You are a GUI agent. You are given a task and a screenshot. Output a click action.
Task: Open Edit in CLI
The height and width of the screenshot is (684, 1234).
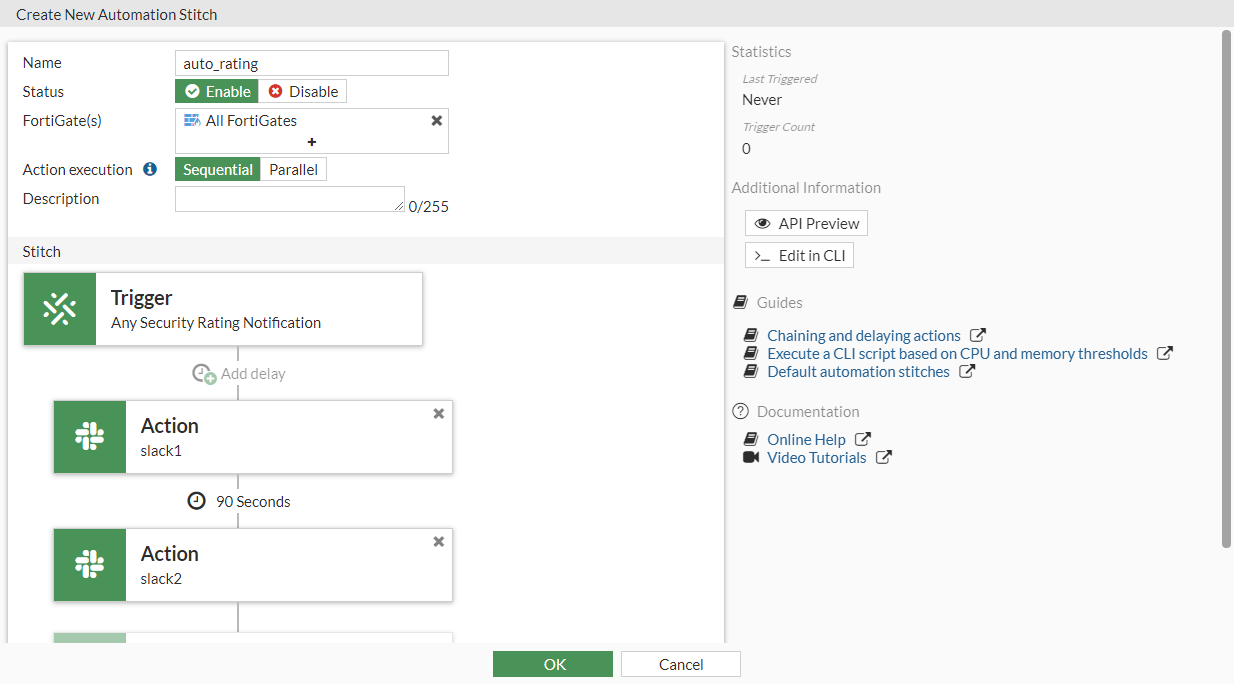tap(799, 255)
